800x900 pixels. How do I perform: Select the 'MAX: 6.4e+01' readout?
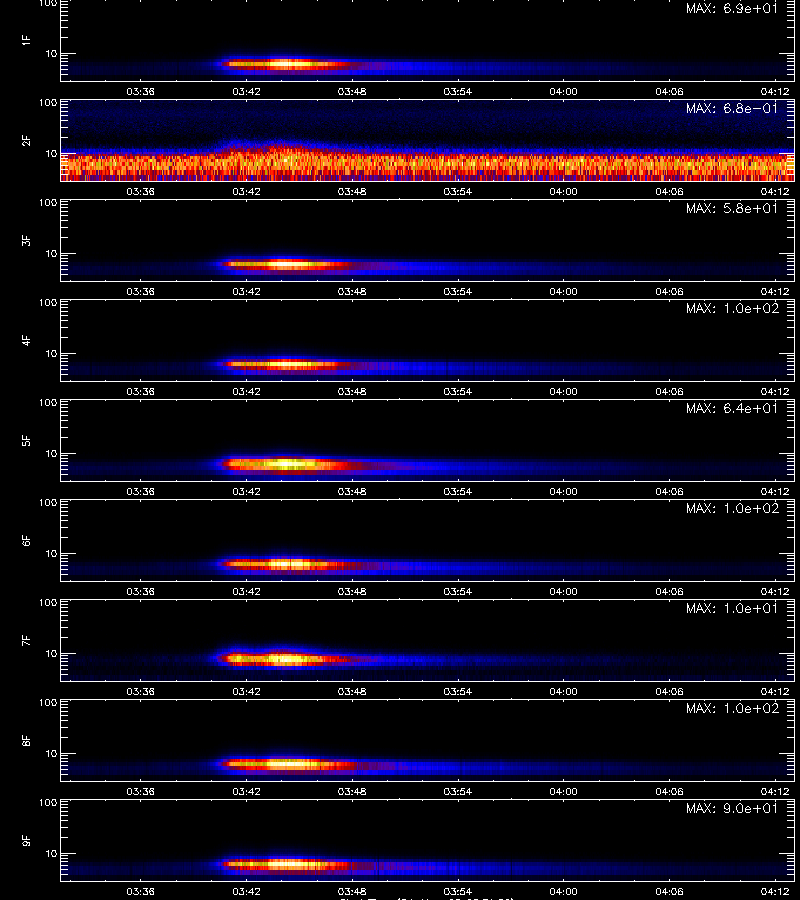[732, 409]
